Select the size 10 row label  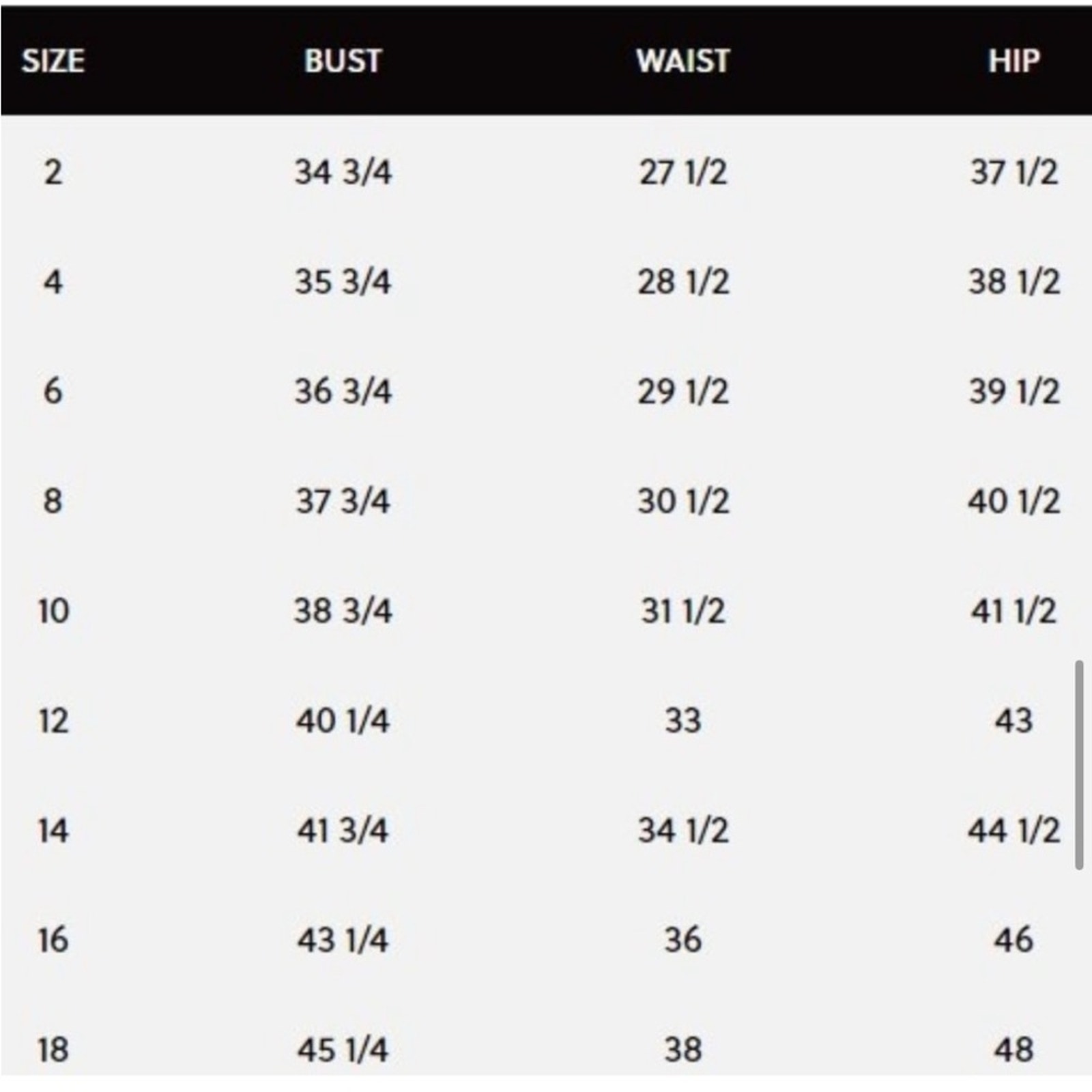click(x=53, y=611)
